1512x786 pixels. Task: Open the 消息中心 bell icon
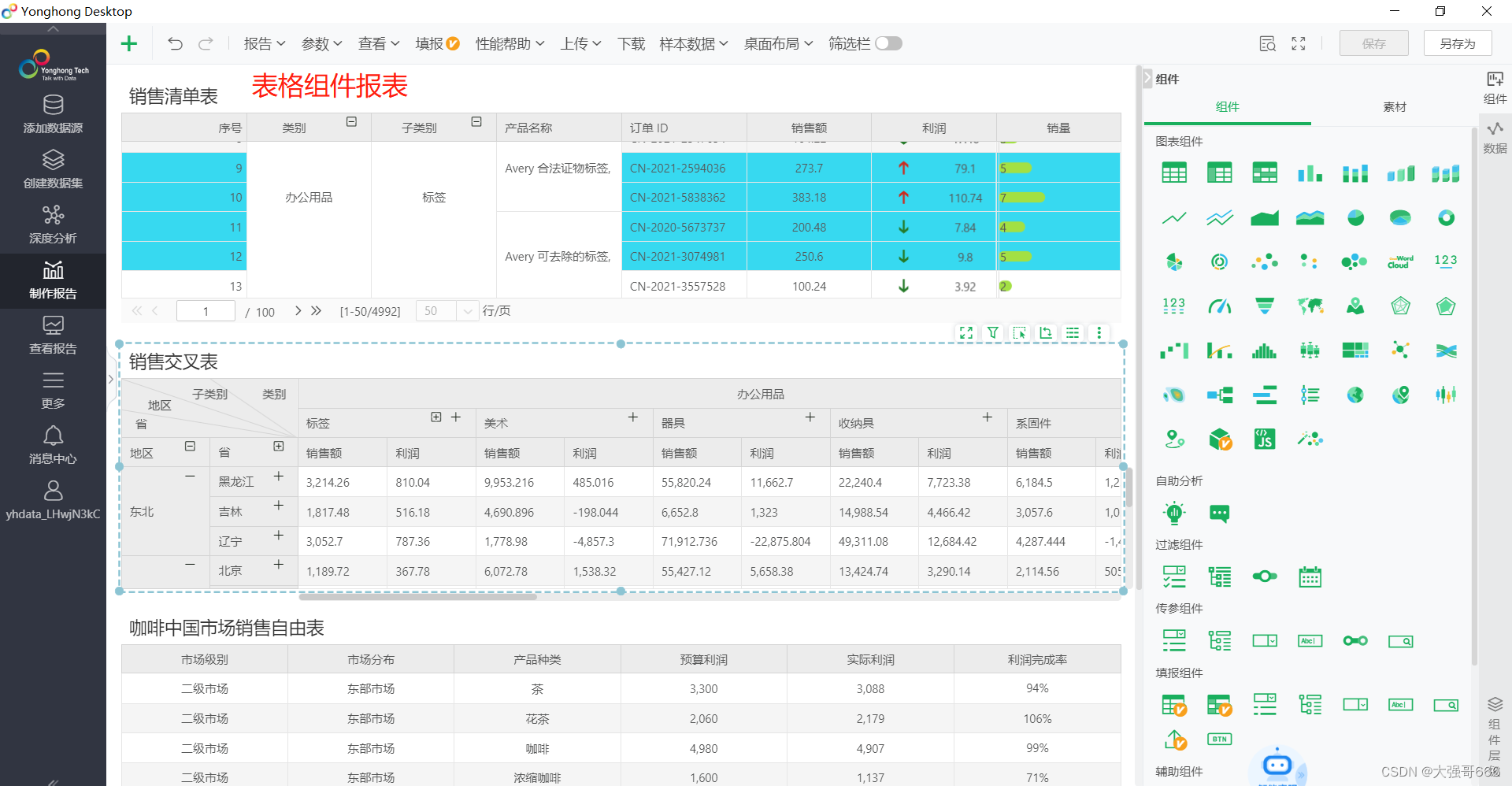pyautogui.click(x=53, y=436)
